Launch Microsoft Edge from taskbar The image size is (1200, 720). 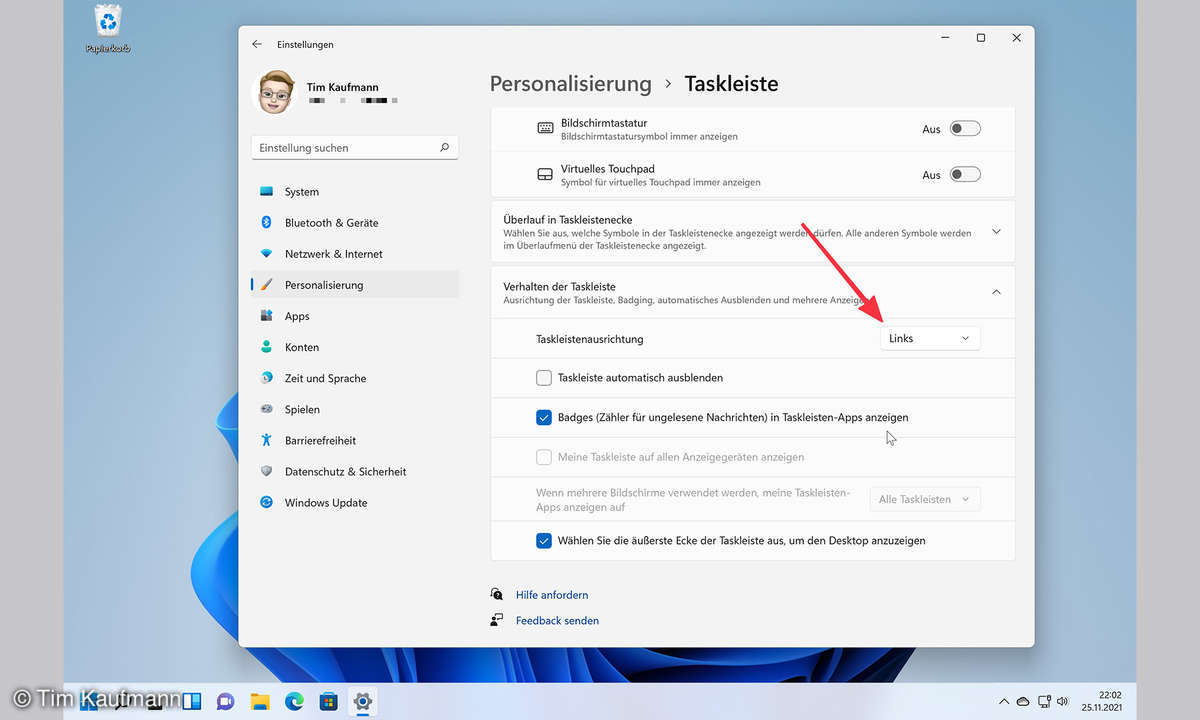294,701
